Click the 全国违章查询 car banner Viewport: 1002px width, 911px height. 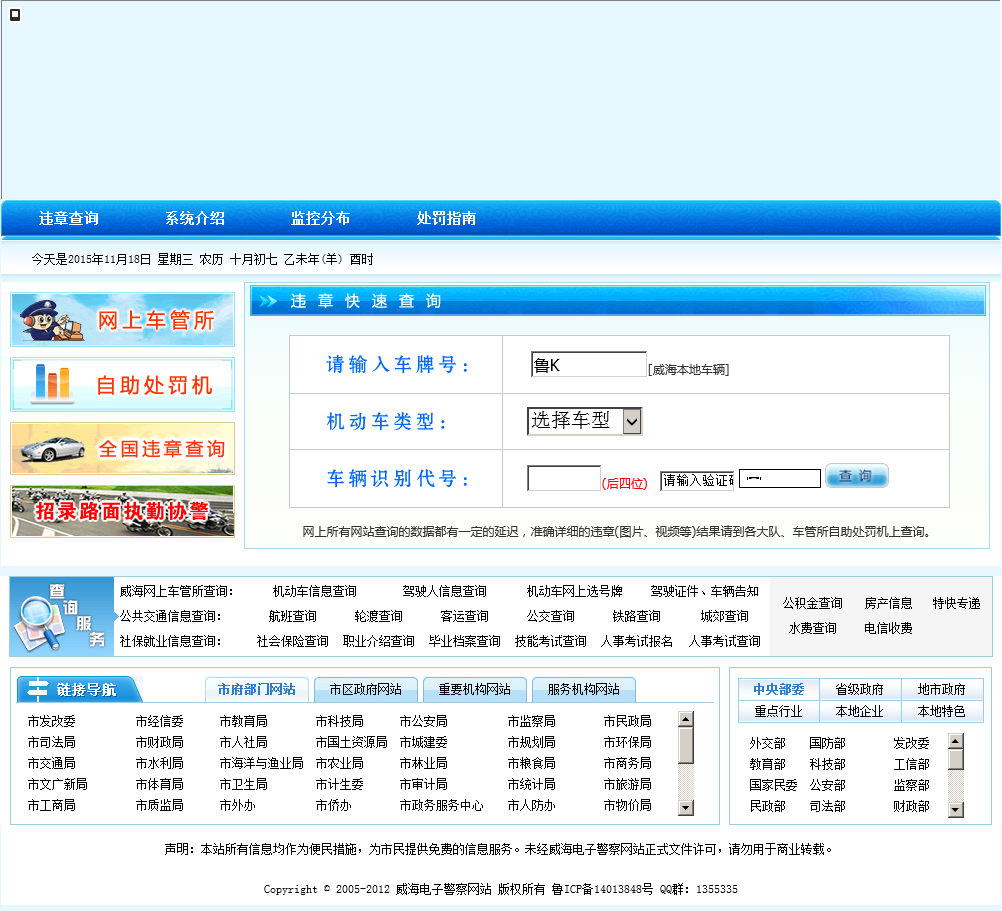[123, 448]
